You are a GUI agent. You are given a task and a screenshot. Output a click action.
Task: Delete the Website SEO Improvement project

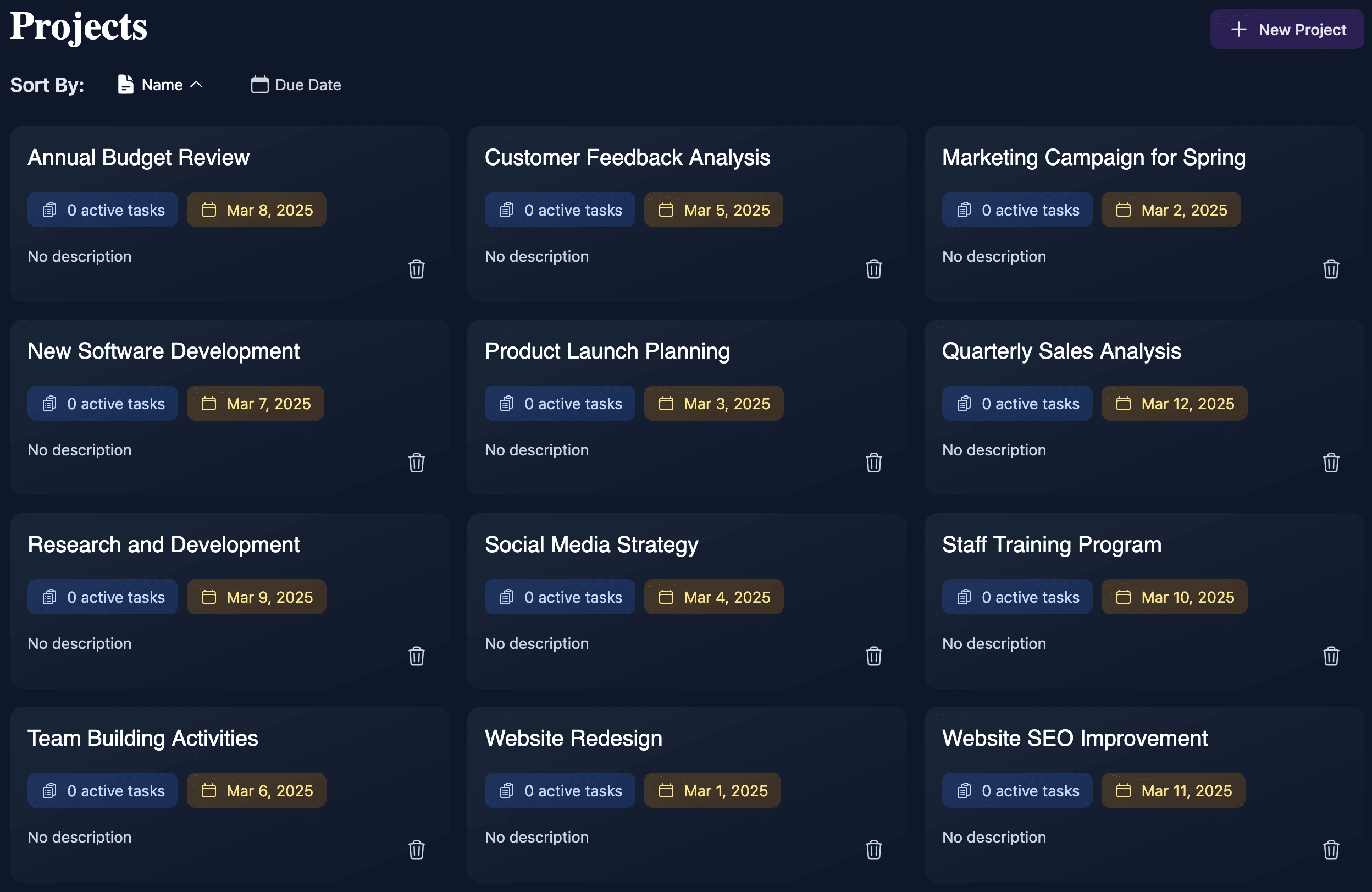pos(1330,850)
